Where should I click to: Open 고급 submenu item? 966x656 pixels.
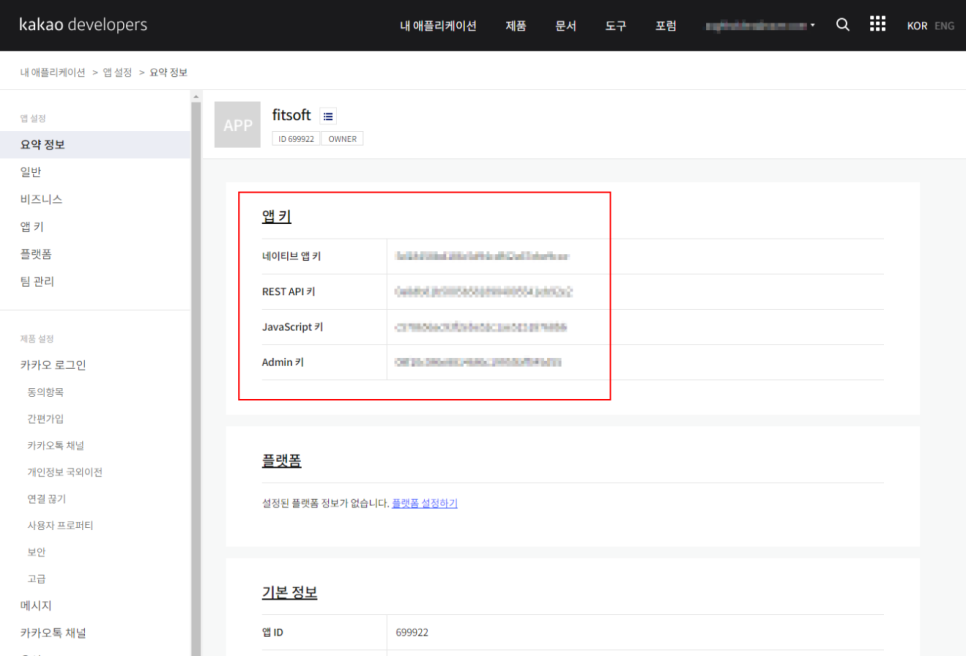[36, 579]
